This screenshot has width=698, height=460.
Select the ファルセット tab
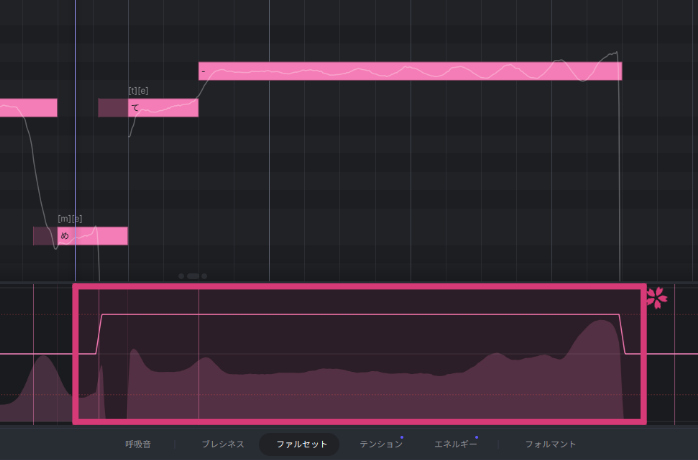click(301, 443)
